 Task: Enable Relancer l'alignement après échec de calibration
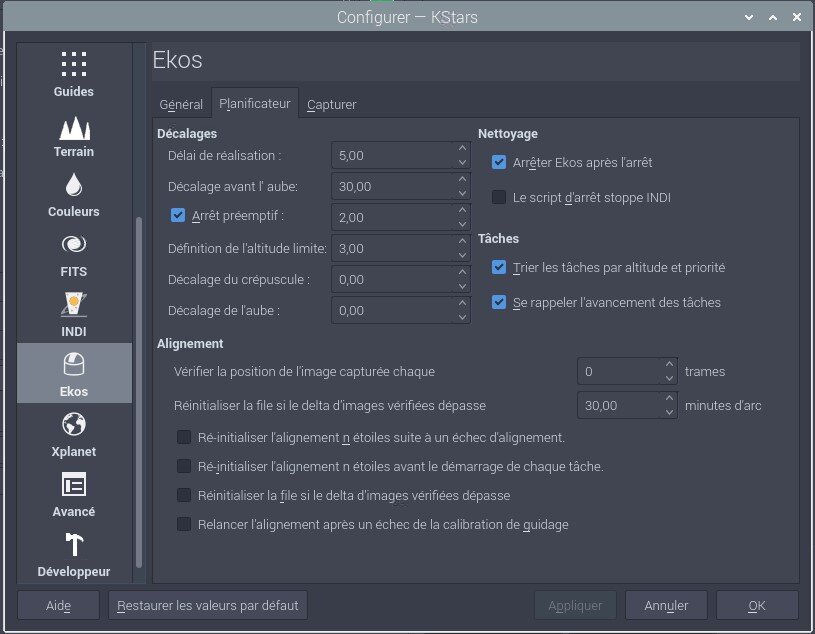[184, 524]
